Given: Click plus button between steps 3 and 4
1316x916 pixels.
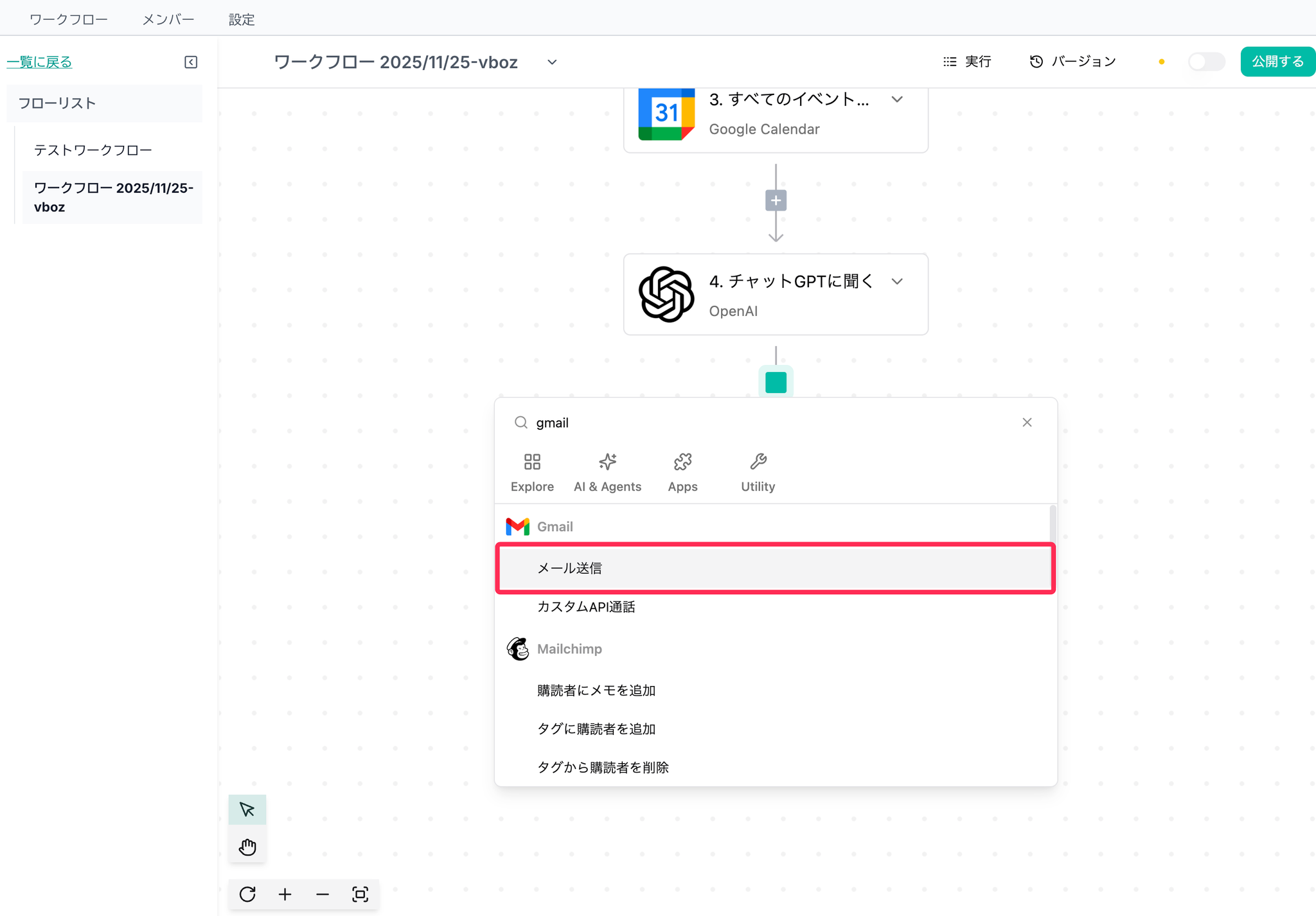Looking at the screenshot, I should click(776, 200).
